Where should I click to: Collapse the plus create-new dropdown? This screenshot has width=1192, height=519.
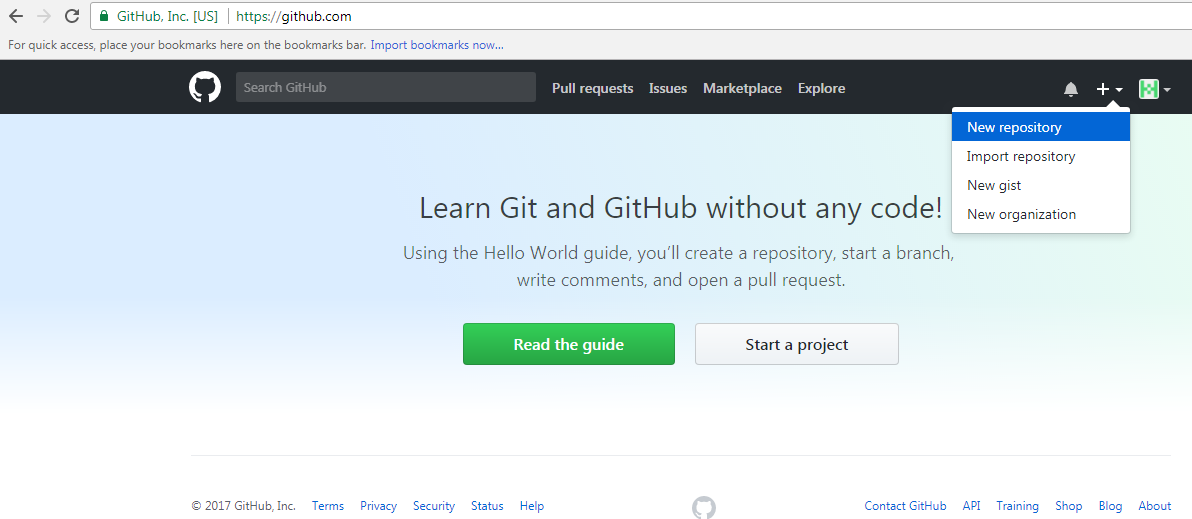click(1109, 89)
